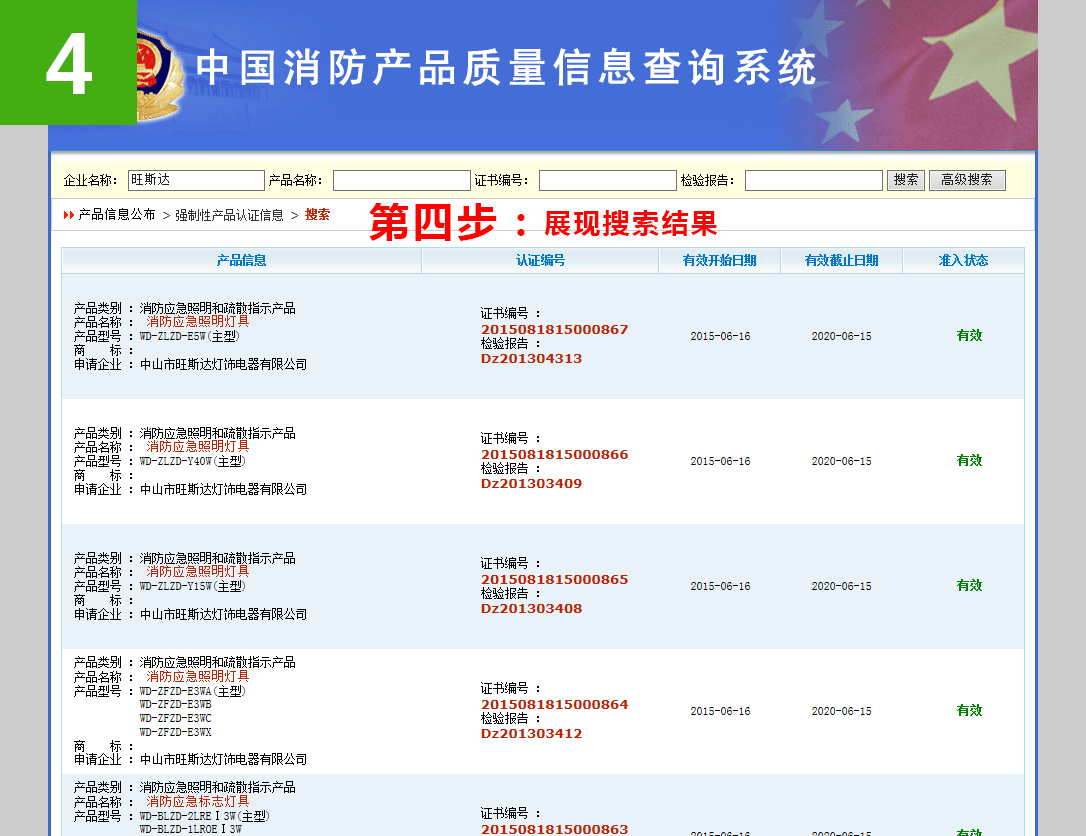Click the 搜索 button
Screen dimensions: 1086x836
click(905, 180)
